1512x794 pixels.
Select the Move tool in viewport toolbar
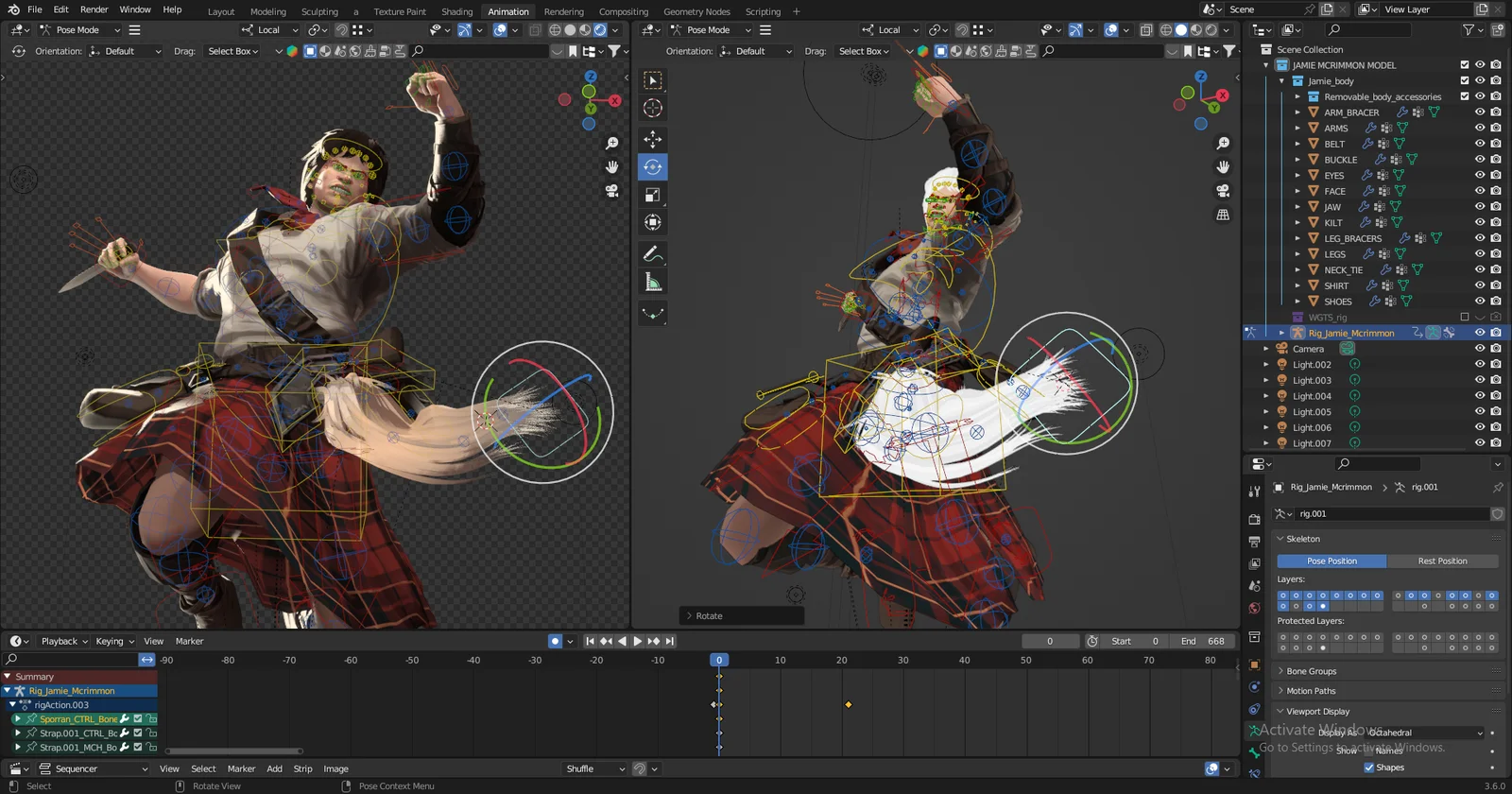(653, 140)
